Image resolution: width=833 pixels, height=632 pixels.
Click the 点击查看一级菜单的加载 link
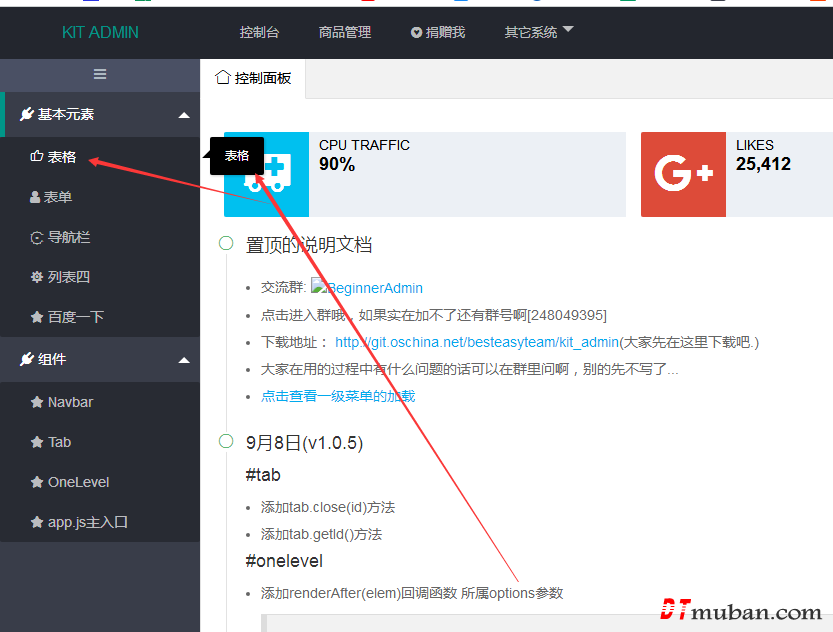click(338, 396)
